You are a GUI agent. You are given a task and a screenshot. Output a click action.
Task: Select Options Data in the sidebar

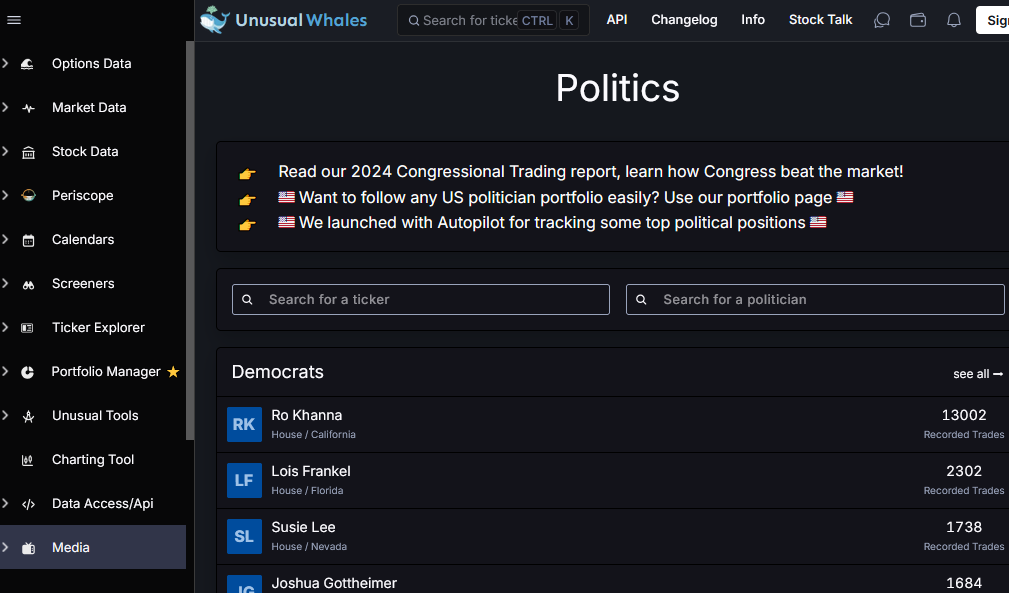pyautogui.click(x=93, y=64)
